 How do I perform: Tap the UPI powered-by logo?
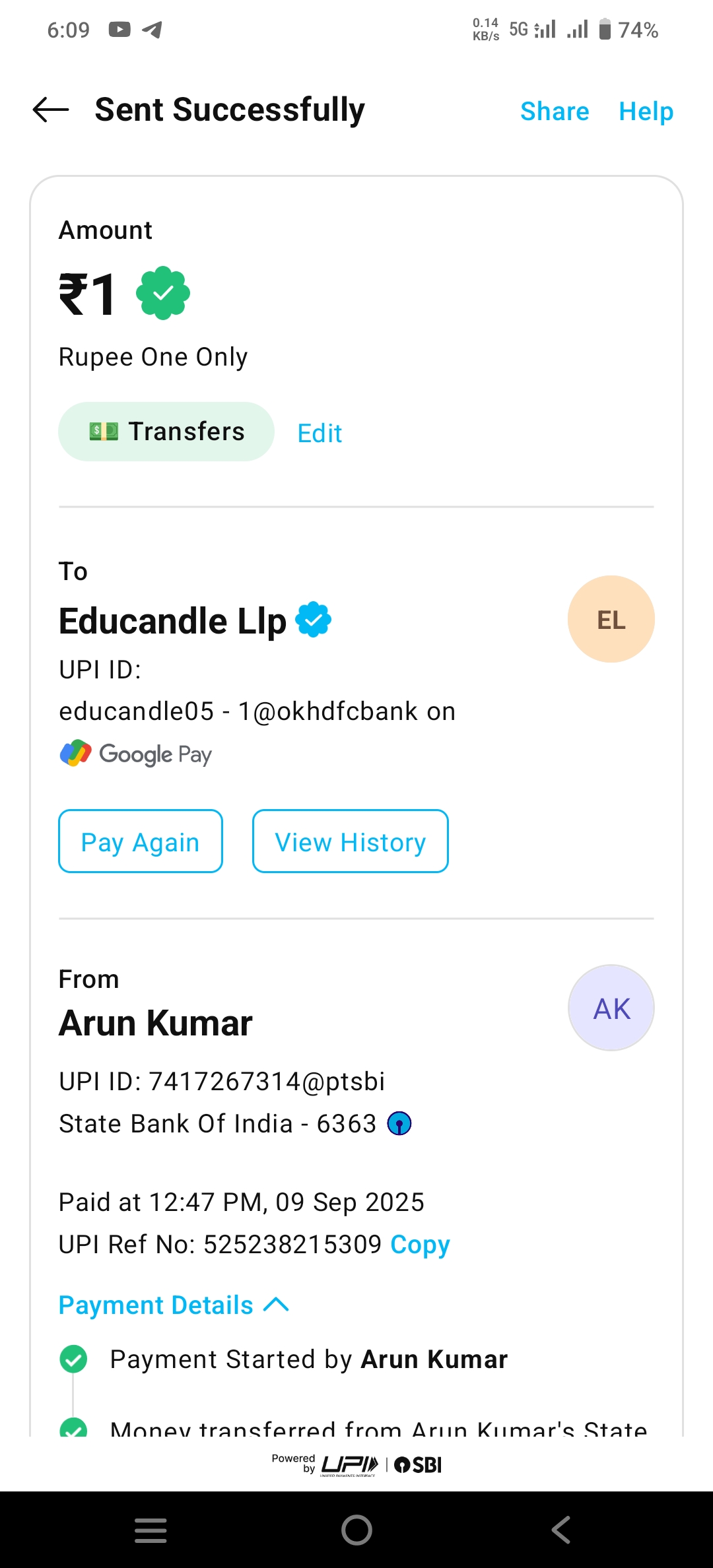350,1465
